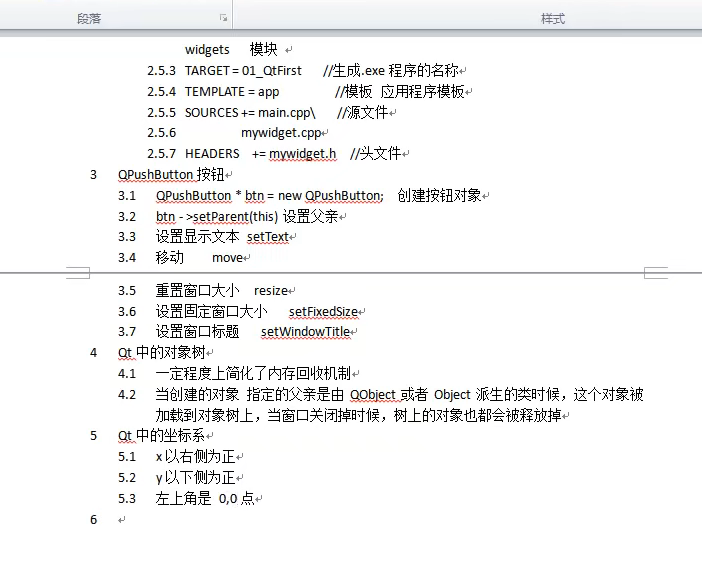Click heading 4 'Qt 中的对象树'
Image resolution: width=702 pixels, height=585 pixels.
[x=162, y=353]
